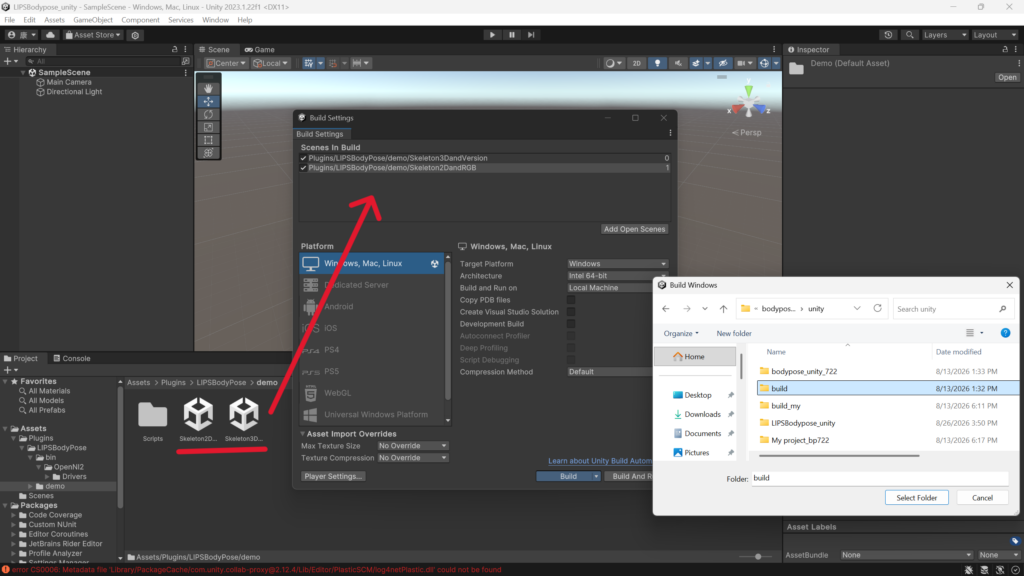Click the Folder name input field
The width and height of the screenshot is (1024, 576).
(880, 478)
